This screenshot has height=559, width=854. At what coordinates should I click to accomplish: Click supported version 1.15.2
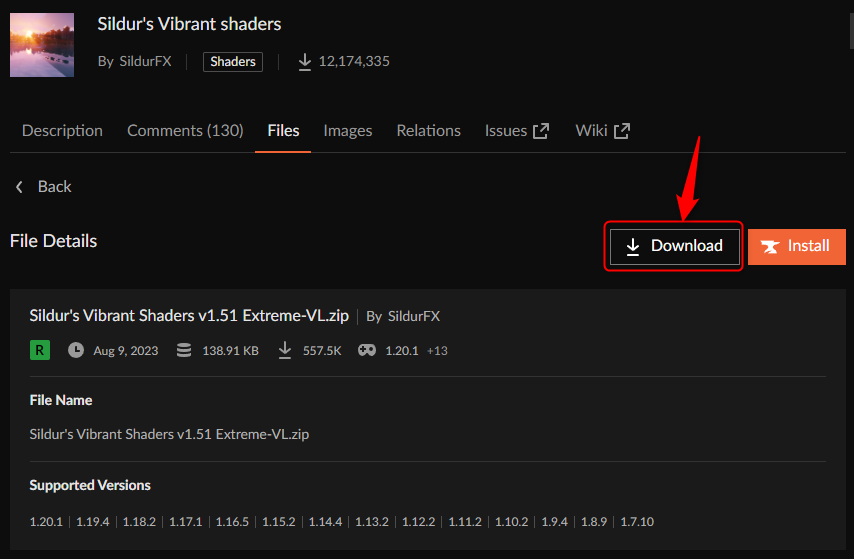279,522
